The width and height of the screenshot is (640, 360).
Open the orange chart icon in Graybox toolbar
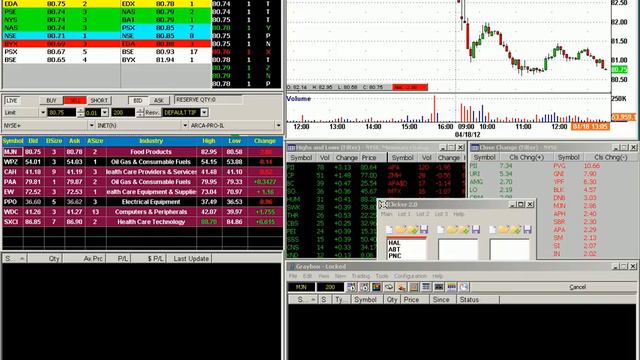pos(376,287)
